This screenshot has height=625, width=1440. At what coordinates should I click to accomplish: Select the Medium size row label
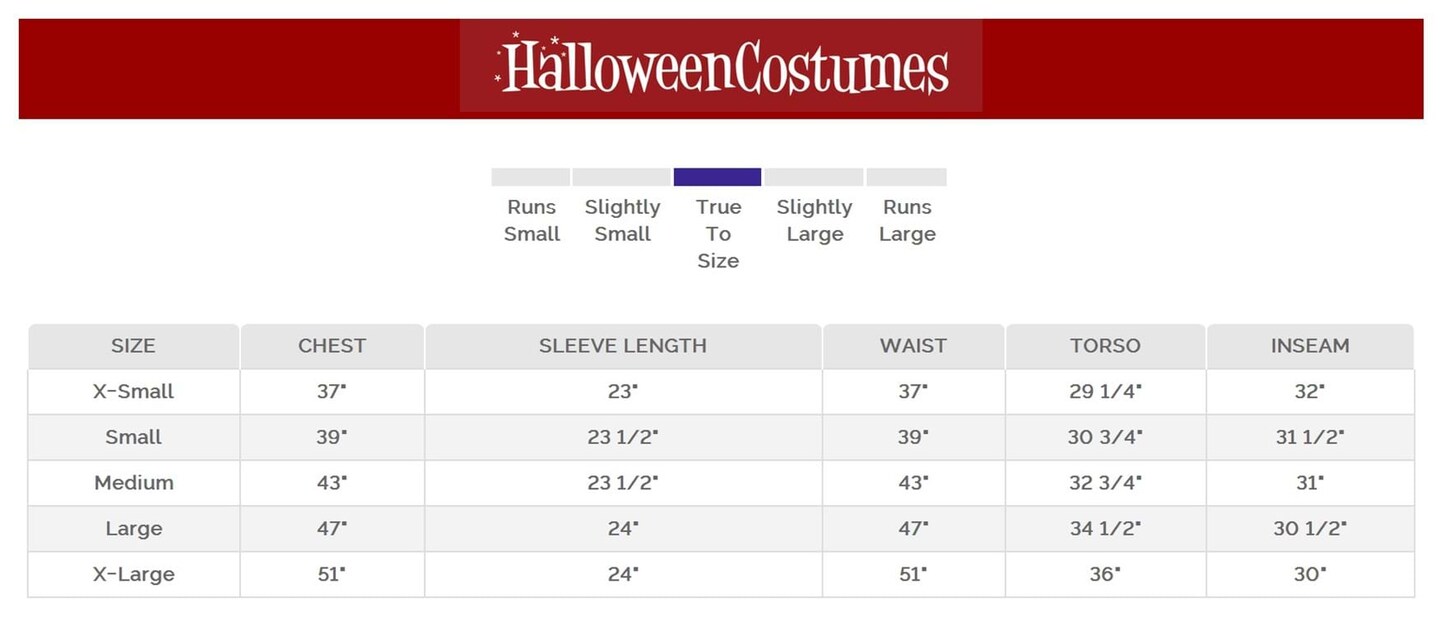[x=133, y=483]
